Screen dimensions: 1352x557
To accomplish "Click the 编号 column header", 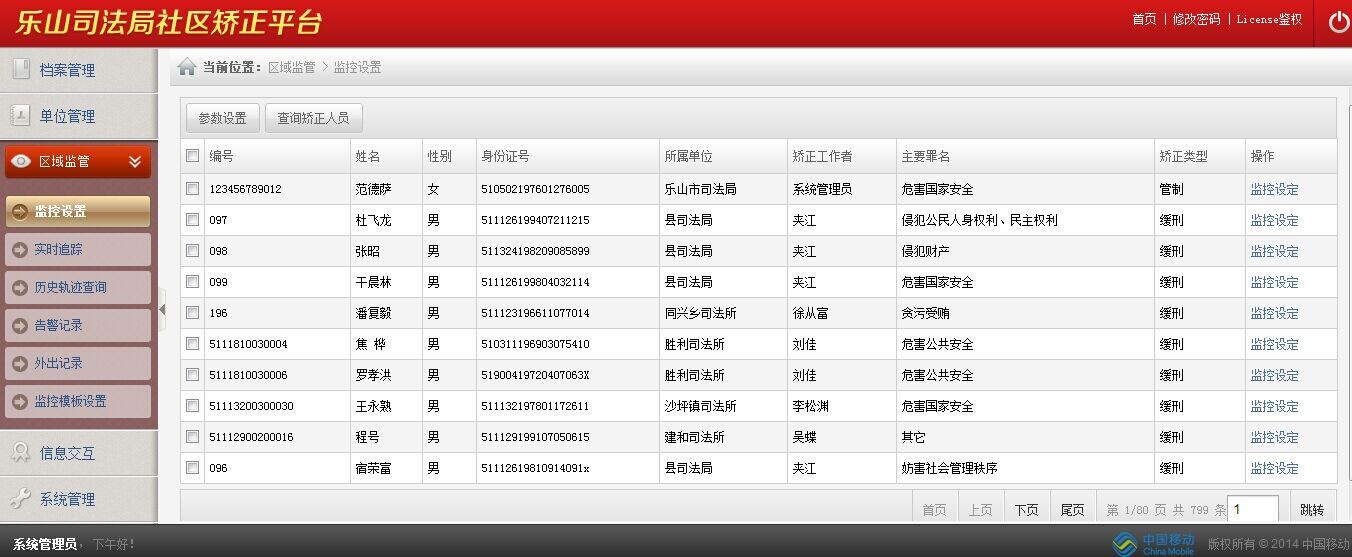I will click(x=221, y=156).
